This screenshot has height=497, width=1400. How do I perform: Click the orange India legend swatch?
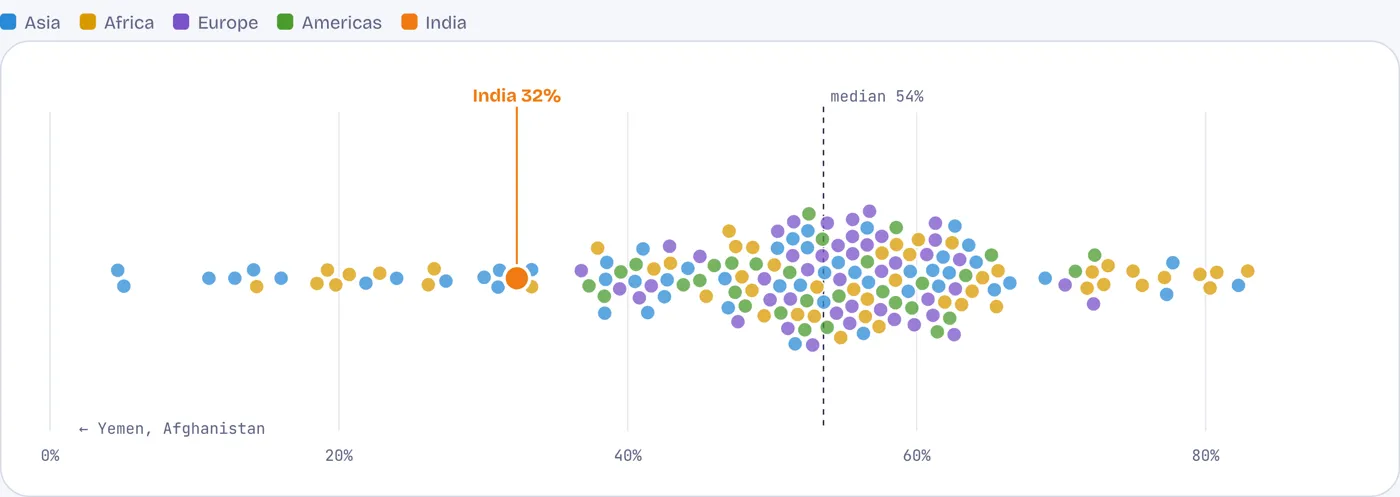[409, 22]
